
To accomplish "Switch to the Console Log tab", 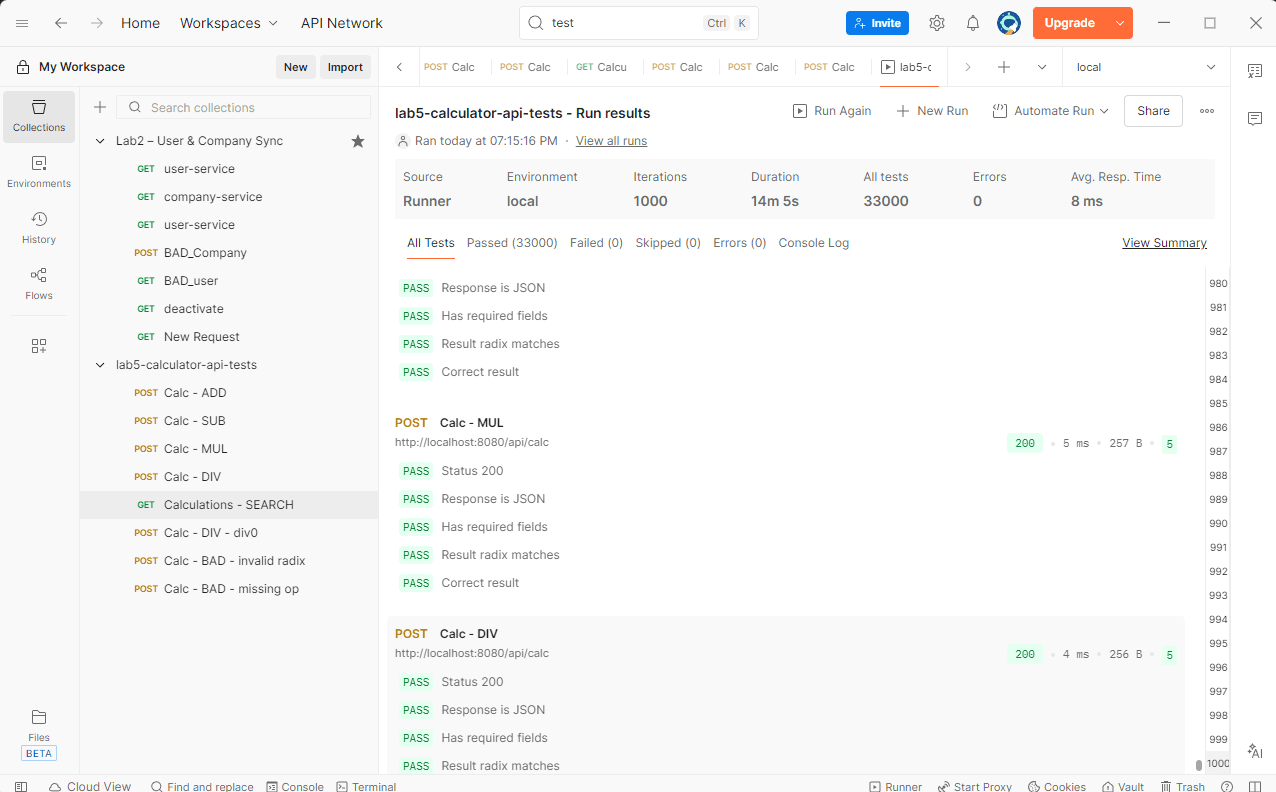I will tap(813, 243).
